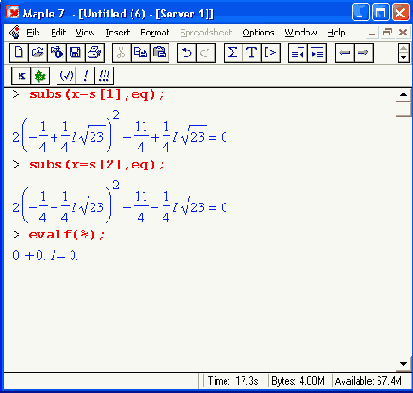Print the worksheet using the printer icon
The image size is (413, 393).
click(x=95, y=53)
